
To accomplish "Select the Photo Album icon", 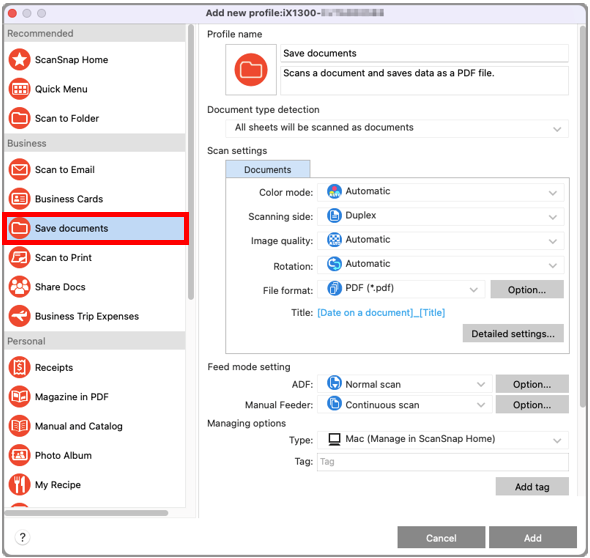I will tap(20, 455).
